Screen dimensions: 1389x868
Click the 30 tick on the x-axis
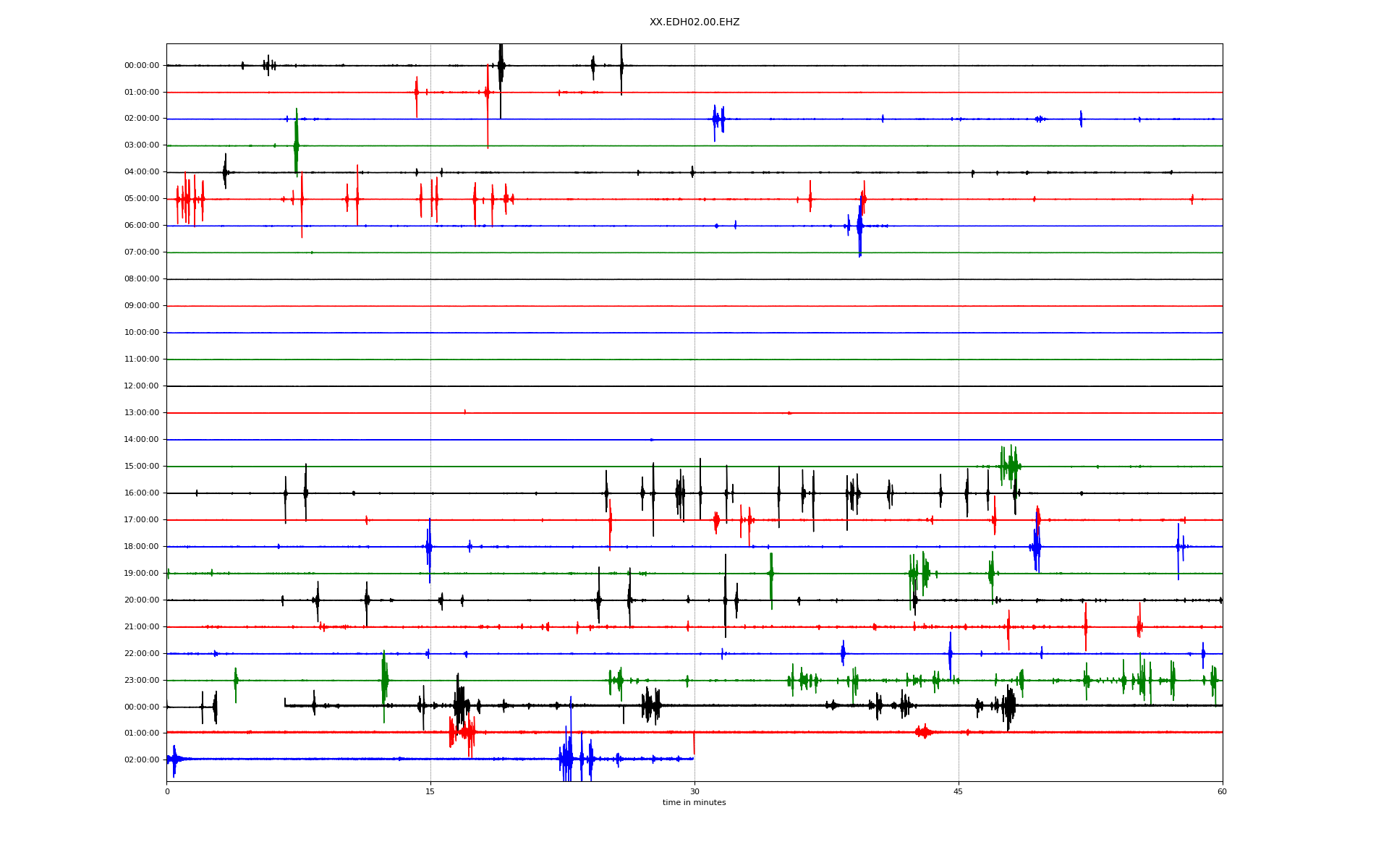[694, 791]
